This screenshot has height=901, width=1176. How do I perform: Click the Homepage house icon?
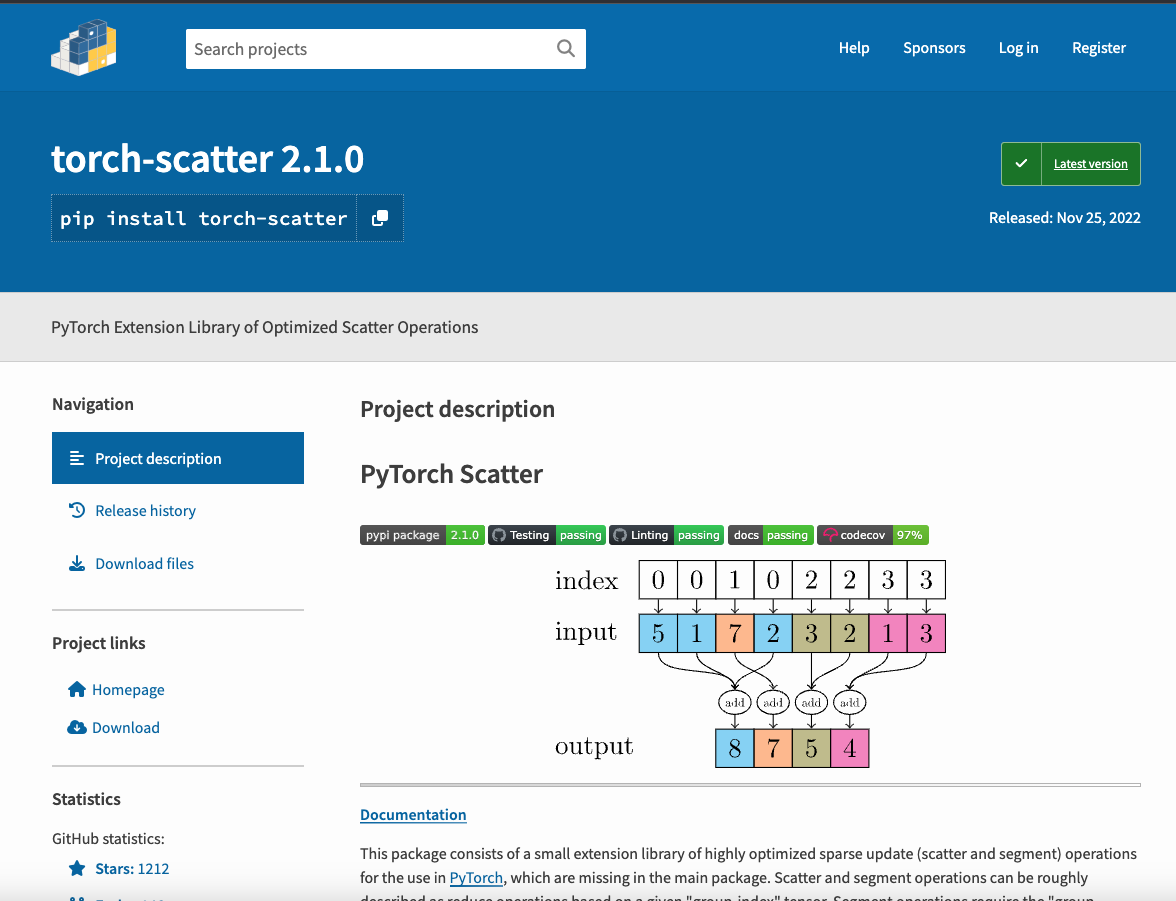point(76,689)
